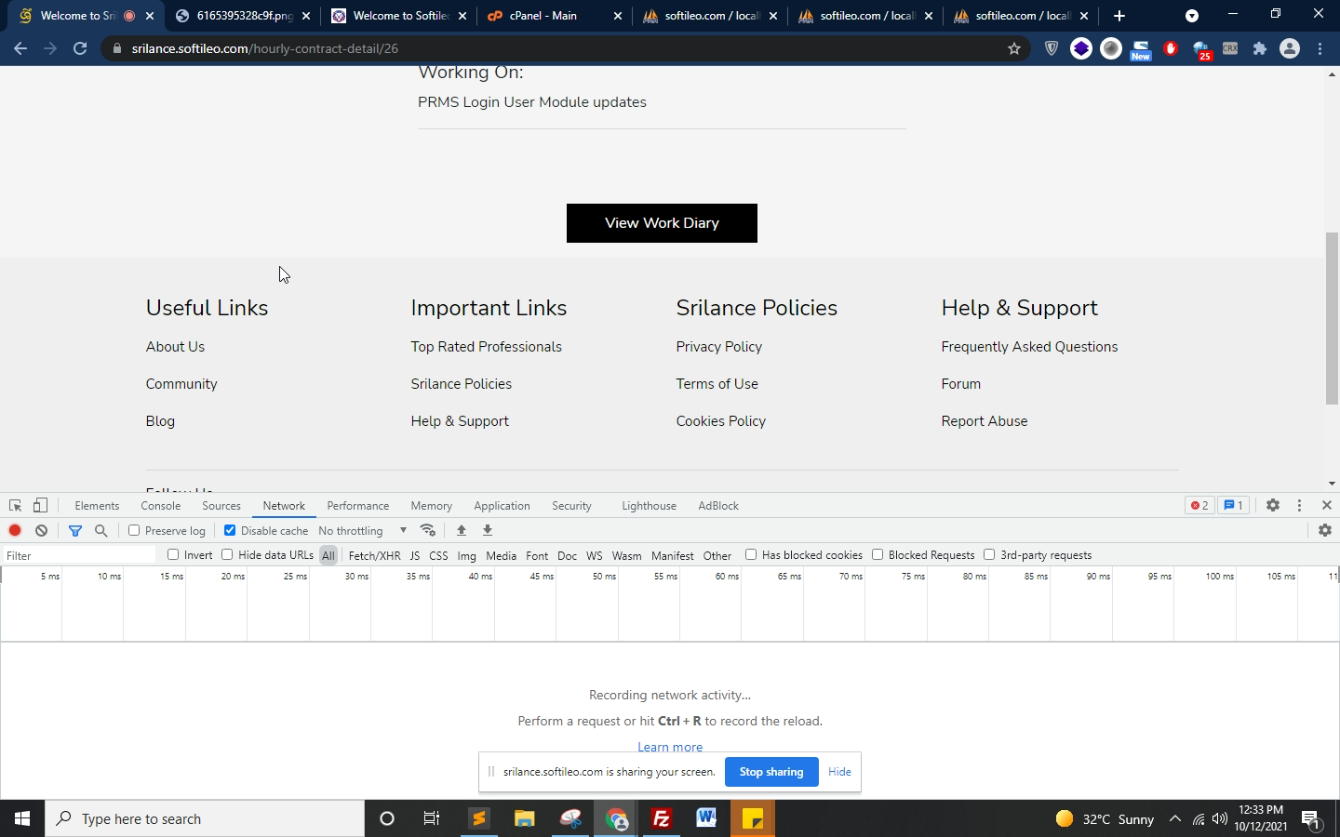Screen dimensions: 1340x837
Task: Toggle the network filter funnel icon
Action: pos(75,531)
